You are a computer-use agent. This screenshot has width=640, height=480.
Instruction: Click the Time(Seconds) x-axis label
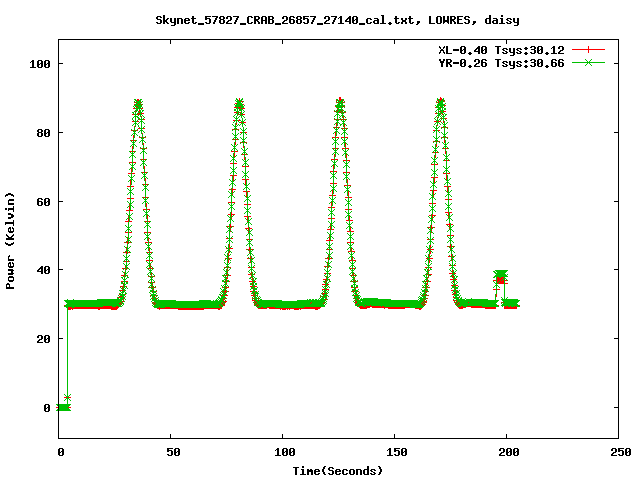pyautogui.click(x=338, y=471)
